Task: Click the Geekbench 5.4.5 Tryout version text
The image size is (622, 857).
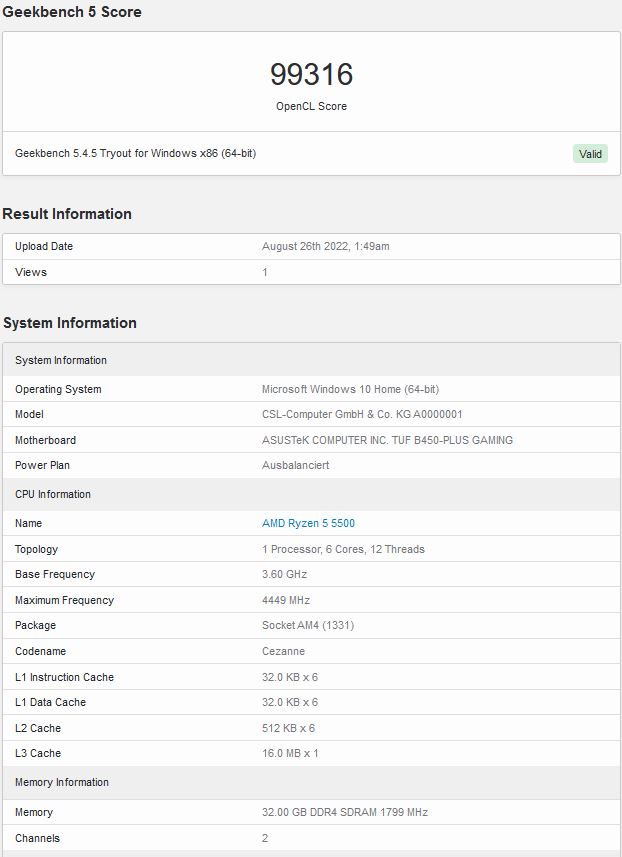Action: 135,153
